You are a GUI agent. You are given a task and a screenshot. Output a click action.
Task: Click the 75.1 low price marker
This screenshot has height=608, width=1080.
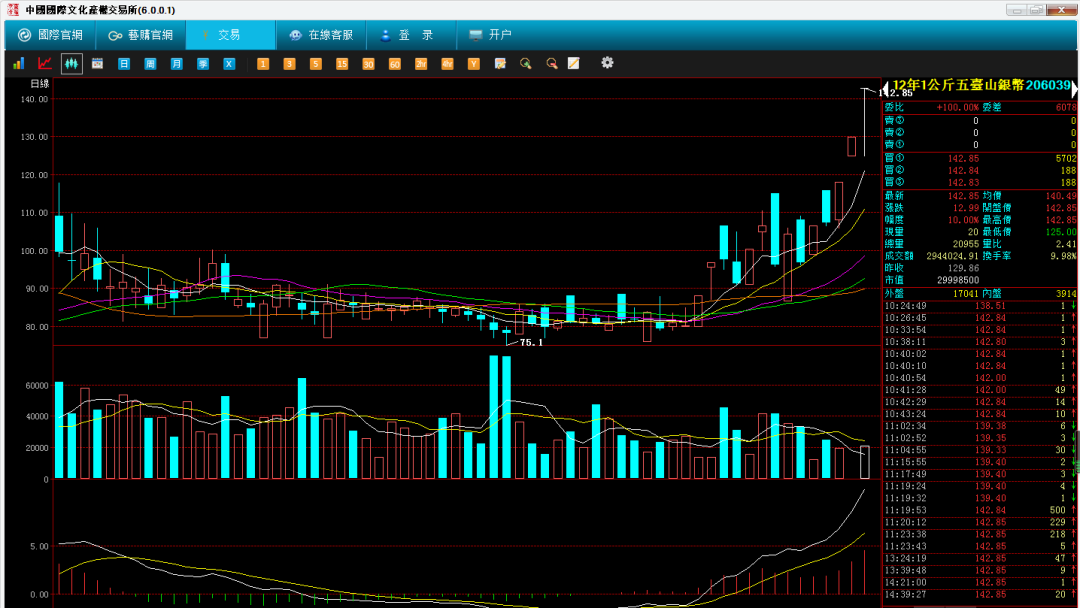click(x=531, y=343)
